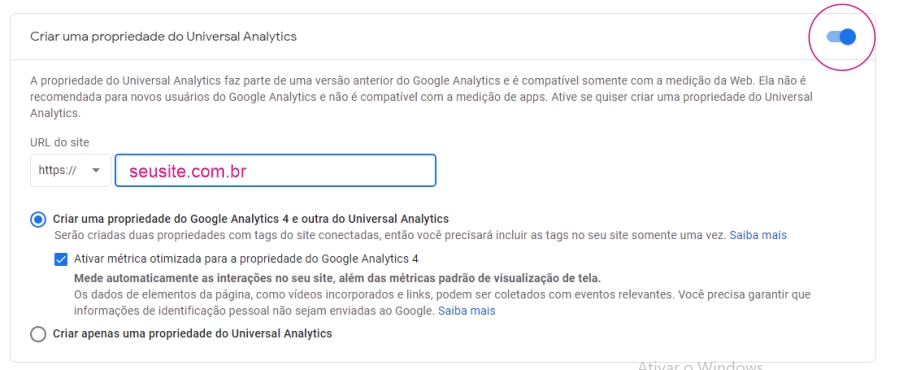This screenshot has height=370, width=899.
Task: Click the arrow beside https://
Action: coord(96,170)
